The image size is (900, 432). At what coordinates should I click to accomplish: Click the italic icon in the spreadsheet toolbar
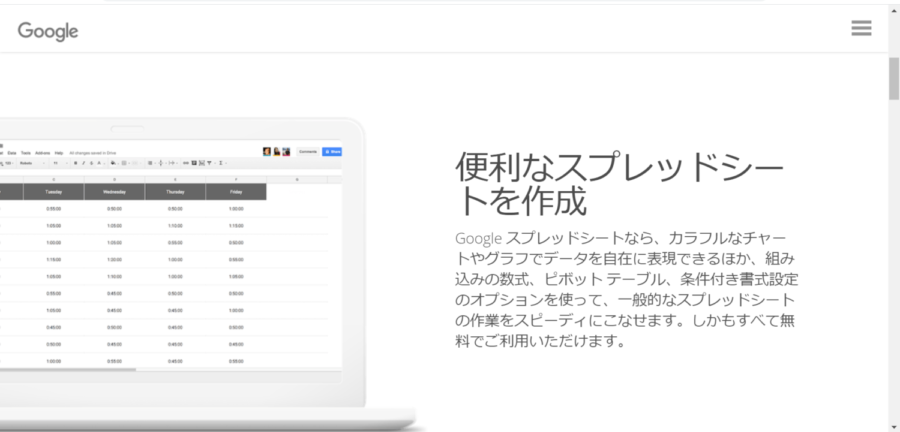(x=84, y=162)
